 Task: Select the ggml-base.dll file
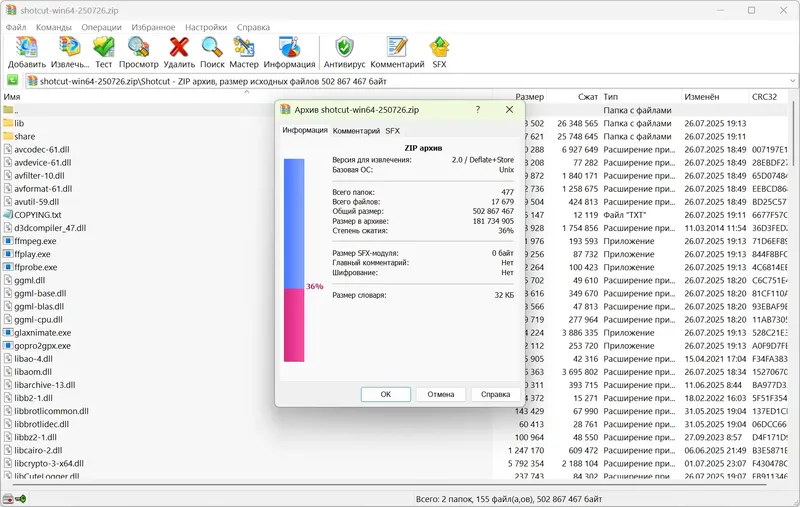coord(40,293)
